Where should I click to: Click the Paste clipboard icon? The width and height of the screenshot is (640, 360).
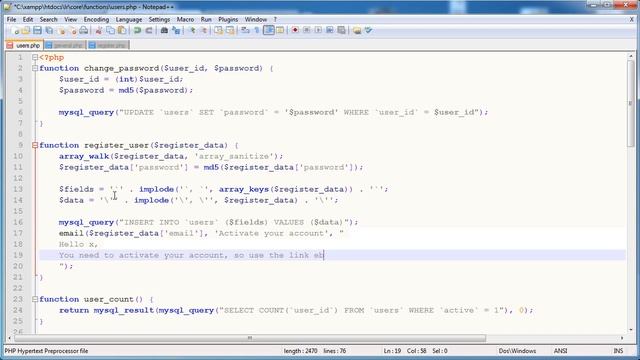122,31
